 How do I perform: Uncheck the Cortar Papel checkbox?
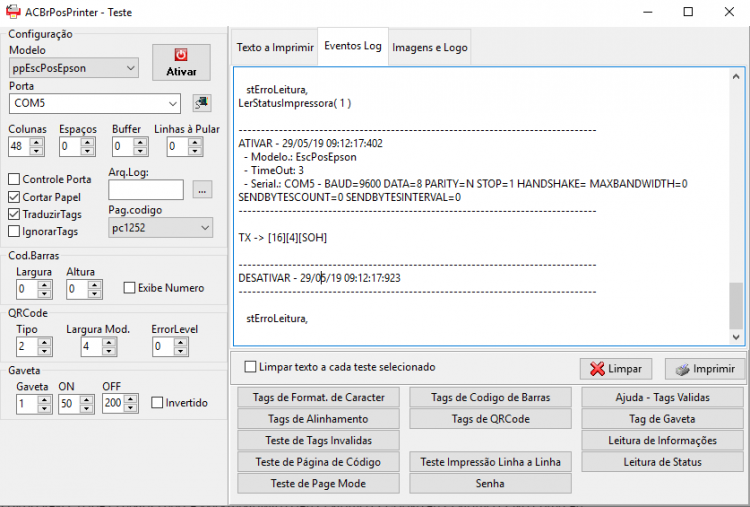click(14, 197)
